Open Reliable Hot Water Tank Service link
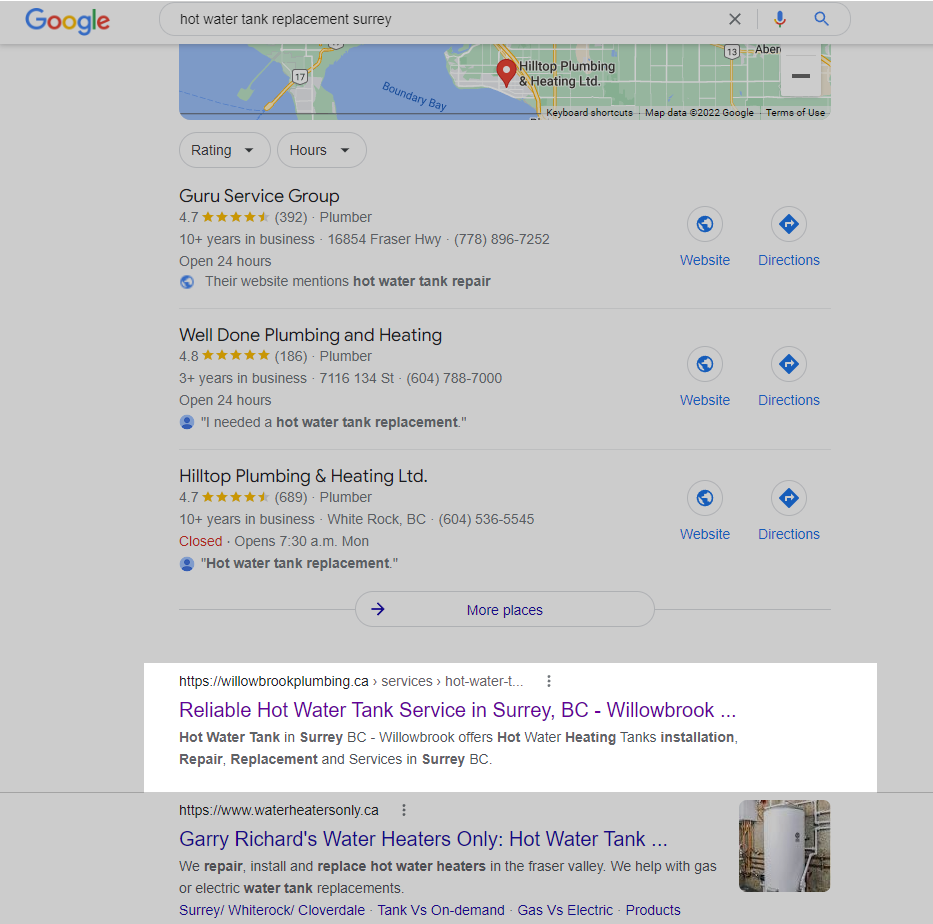 coord(458,710)
